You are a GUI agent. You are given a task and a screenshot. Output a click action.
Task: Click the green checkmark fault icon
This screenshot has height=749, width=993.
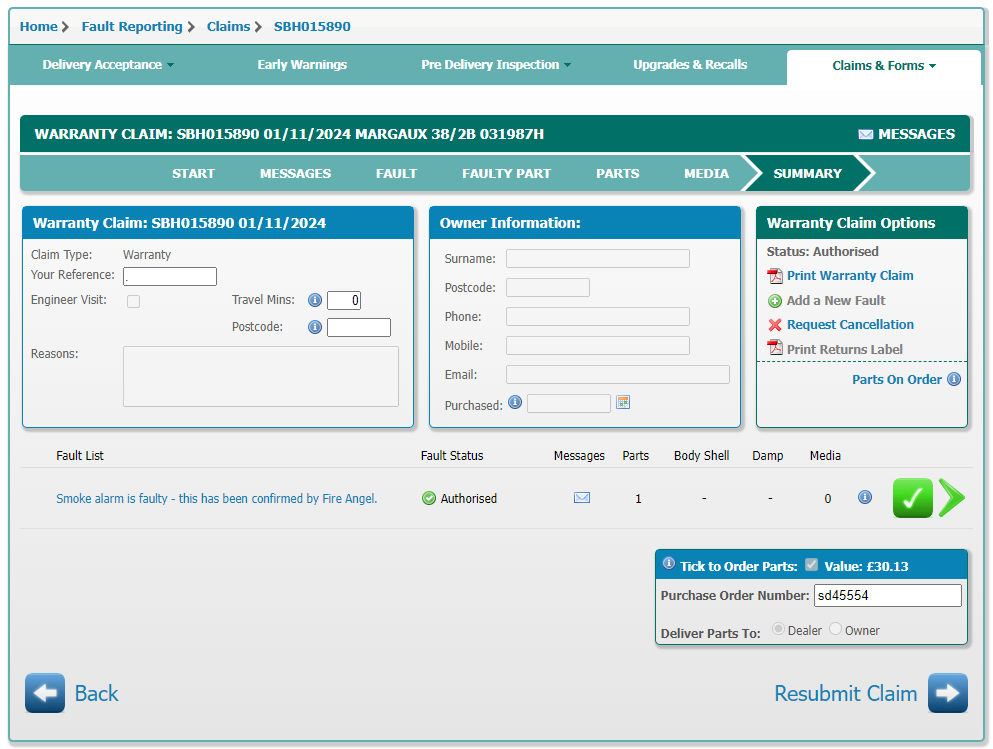[x=912, y=498]
